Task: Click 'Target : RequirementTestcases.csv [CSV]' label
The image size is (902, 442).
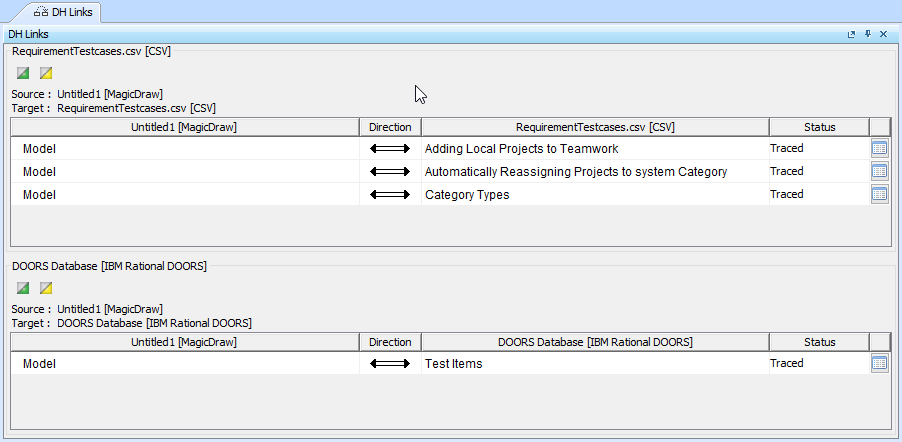Action: point(113,108)
